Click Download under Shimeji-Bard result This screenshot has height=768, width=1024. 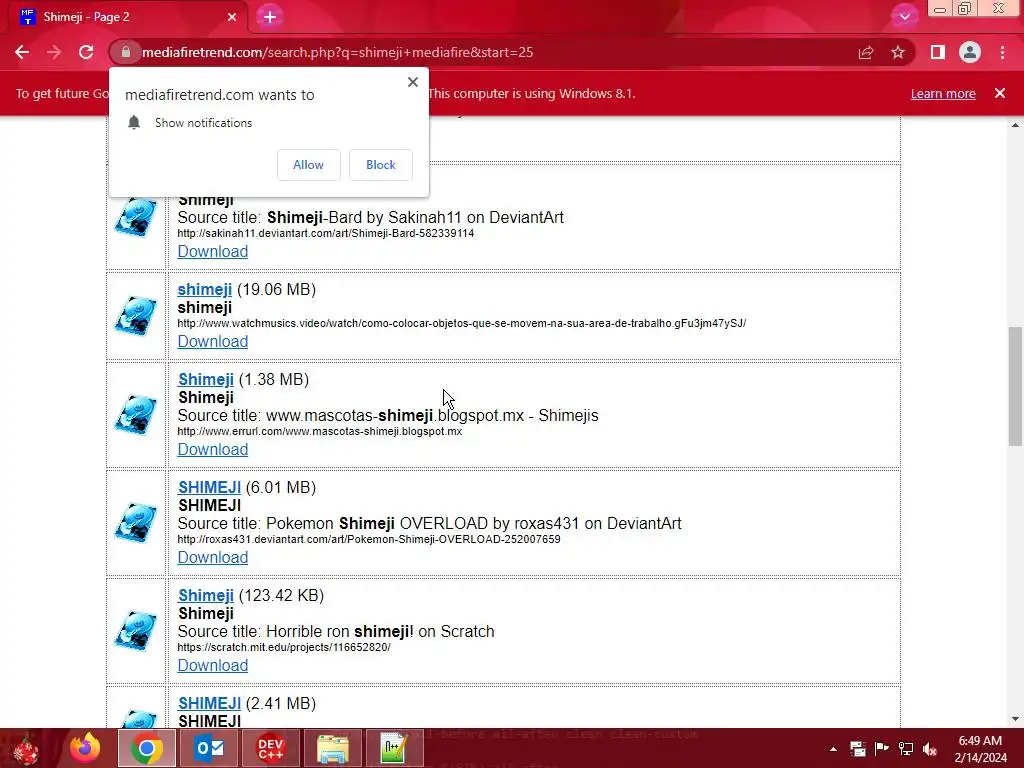point(213,251)
